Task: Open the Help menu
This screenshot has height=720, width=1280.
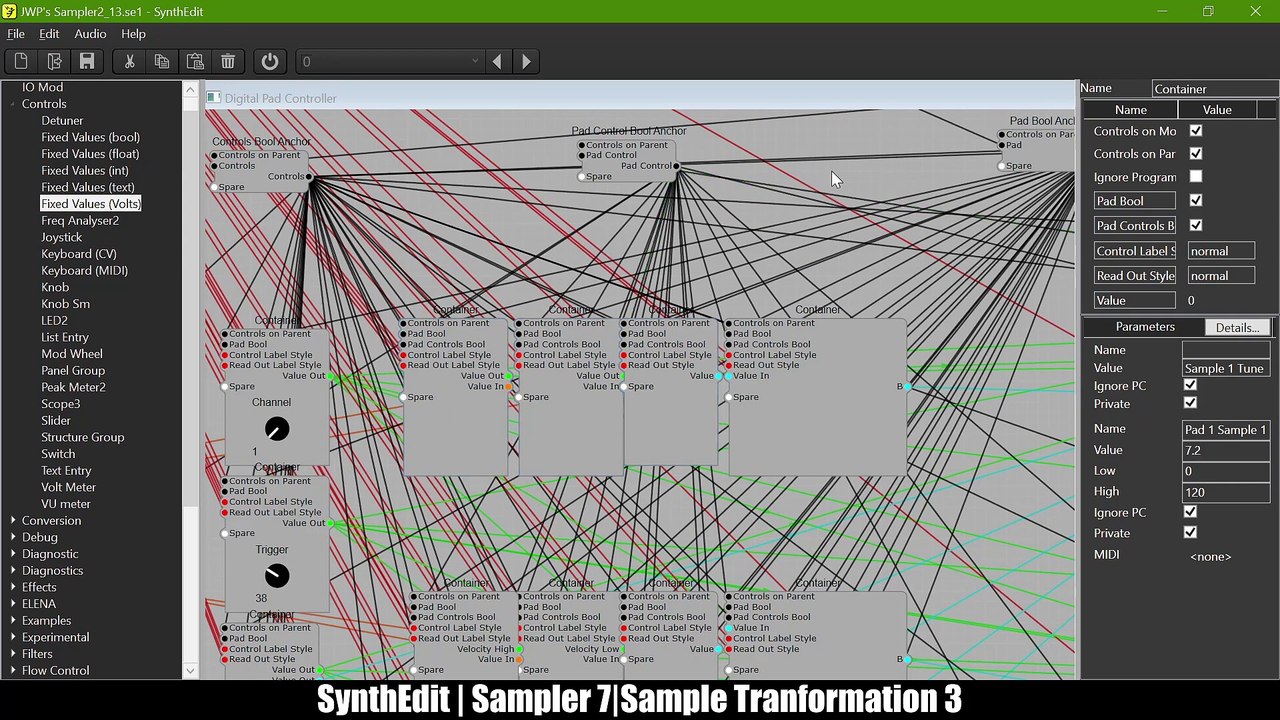Action: click(133, 34)
